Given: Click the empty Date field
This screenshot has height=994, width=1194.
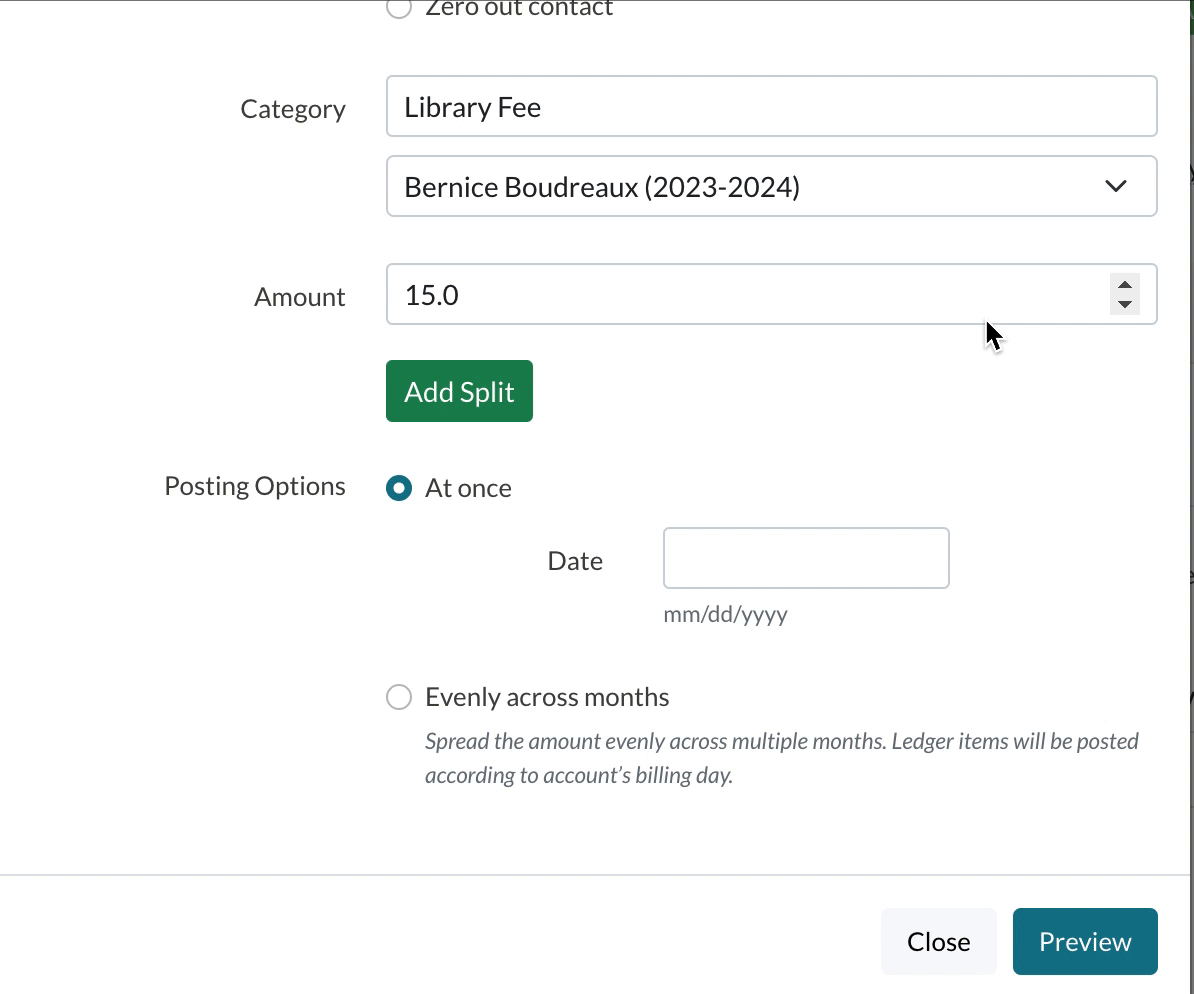Looking at the screenshot, I should point(805,558).
